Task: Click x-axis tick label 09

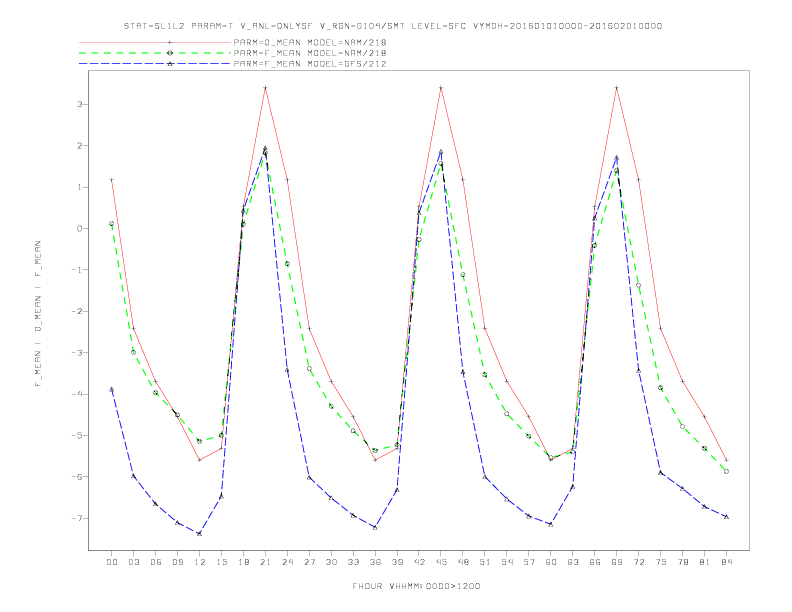Action: point(177,562)
